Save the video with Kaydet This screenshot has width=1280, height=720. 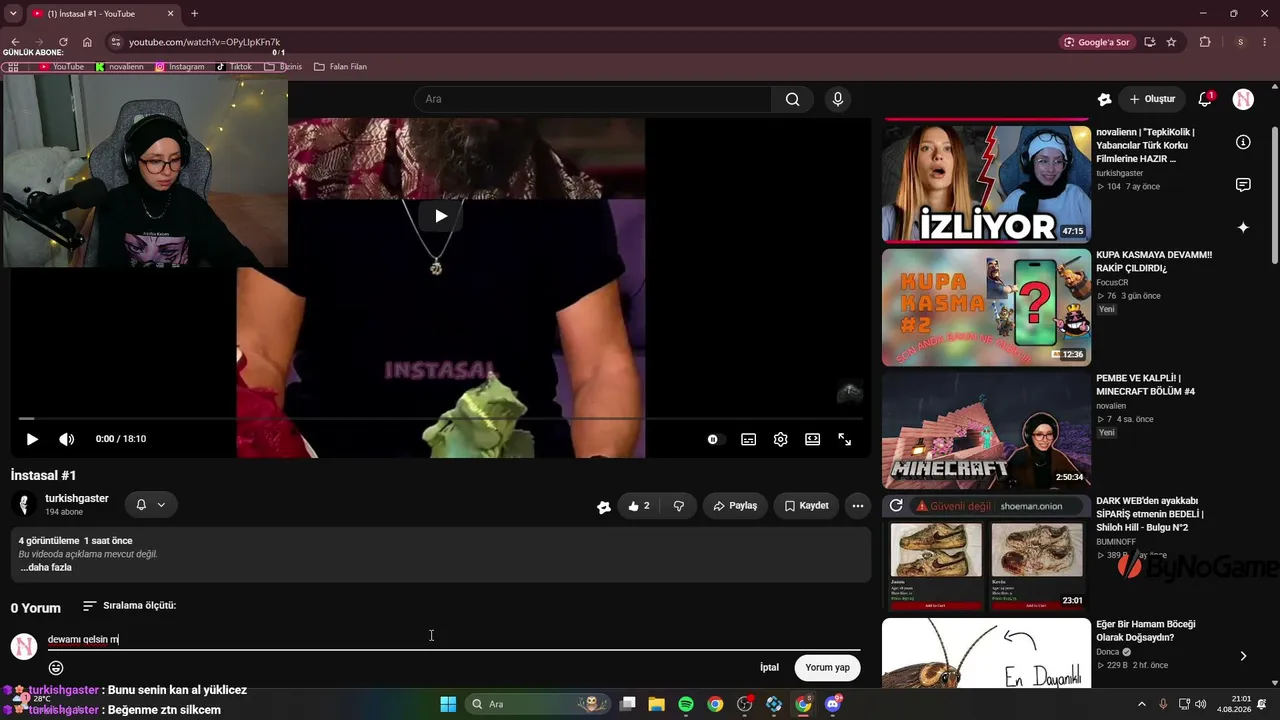[x=806, y=506]
